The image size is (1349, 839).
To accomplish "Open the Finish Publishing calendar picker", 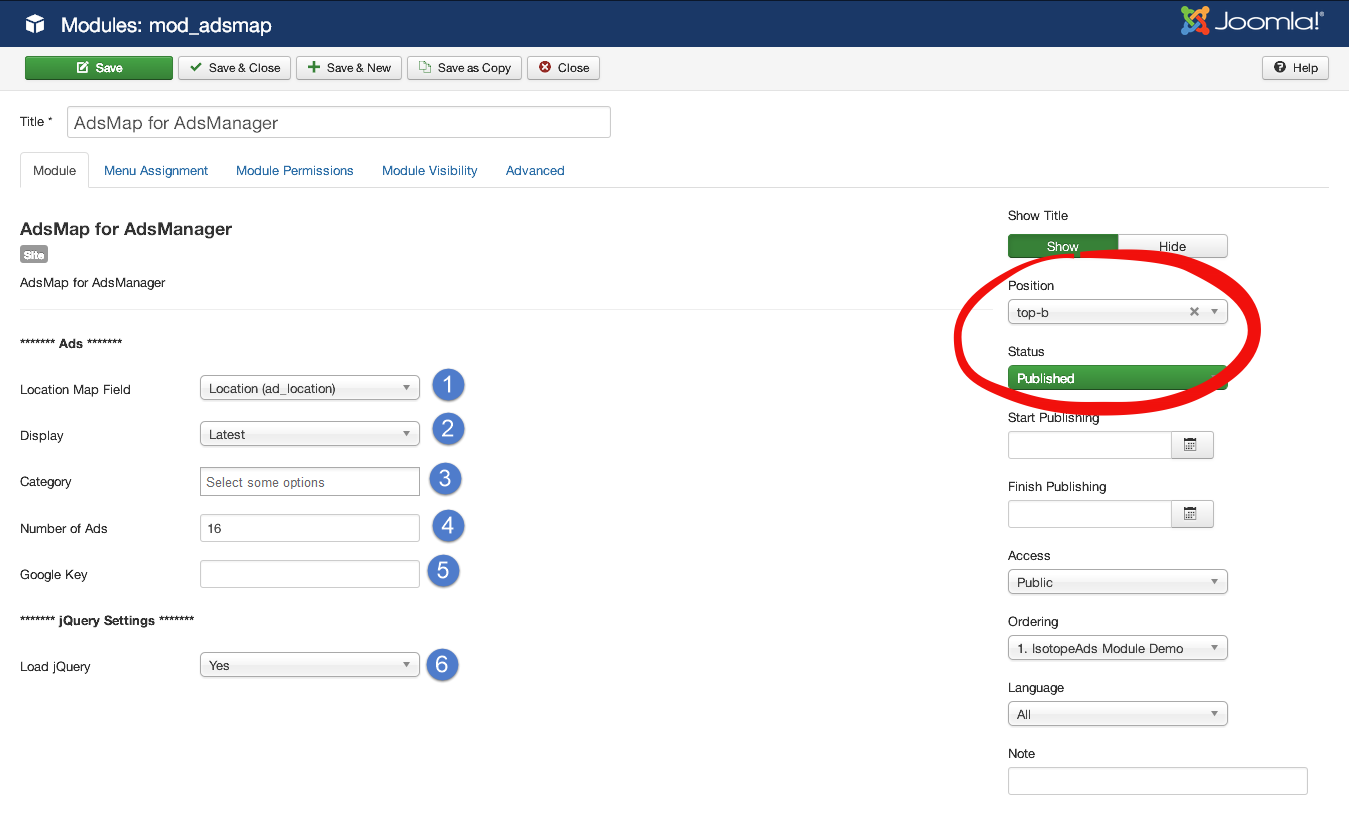I will (x=1192, y=513).
